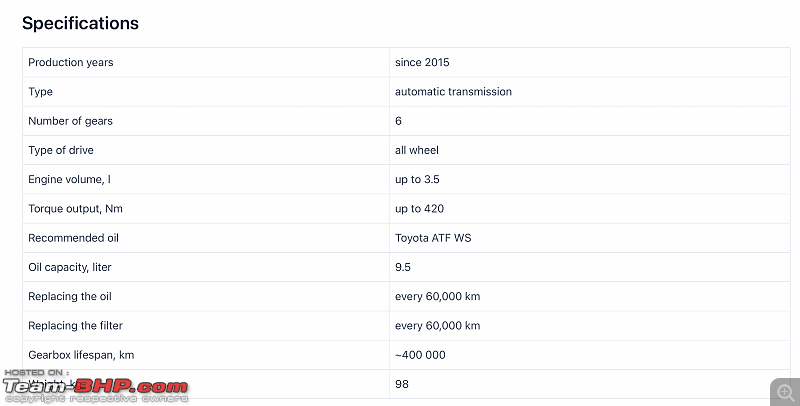Screen dimensions: 800x406
Task: Select the Recommended oil label
Action: [x=73, y=238]
